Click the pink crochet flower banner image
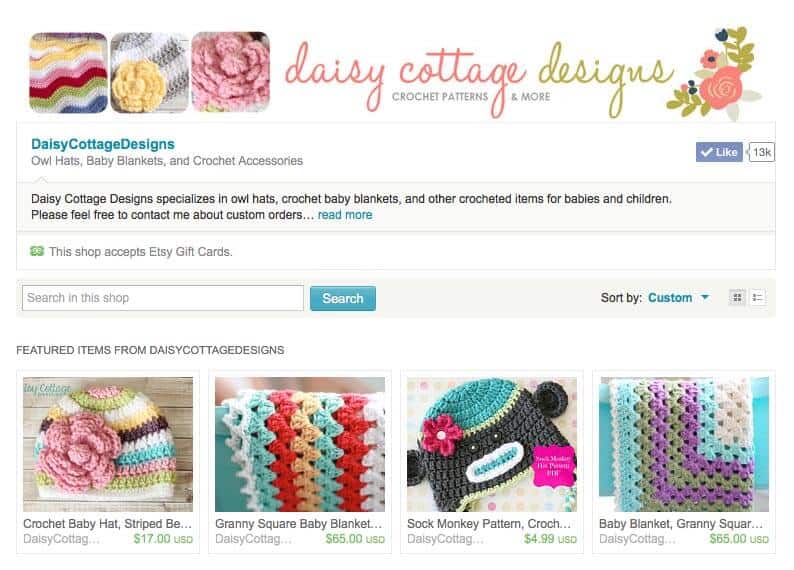 point(230,72)
